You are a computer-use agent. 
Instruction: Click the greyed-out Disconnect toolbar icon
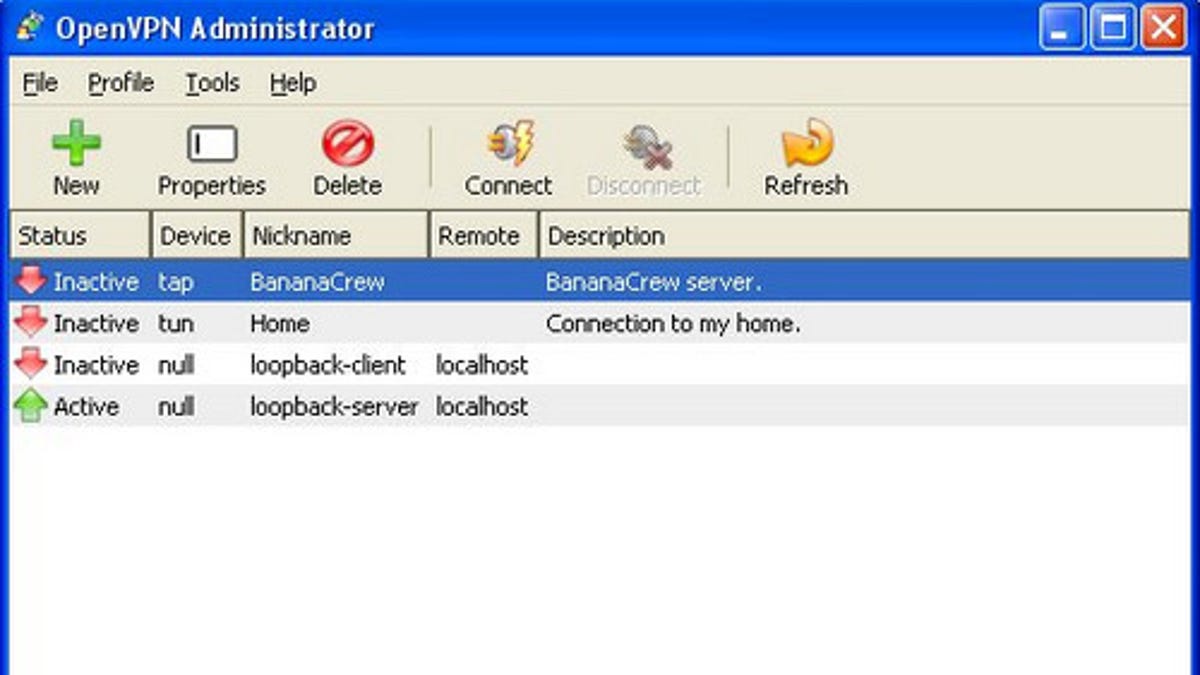[646, 145]
